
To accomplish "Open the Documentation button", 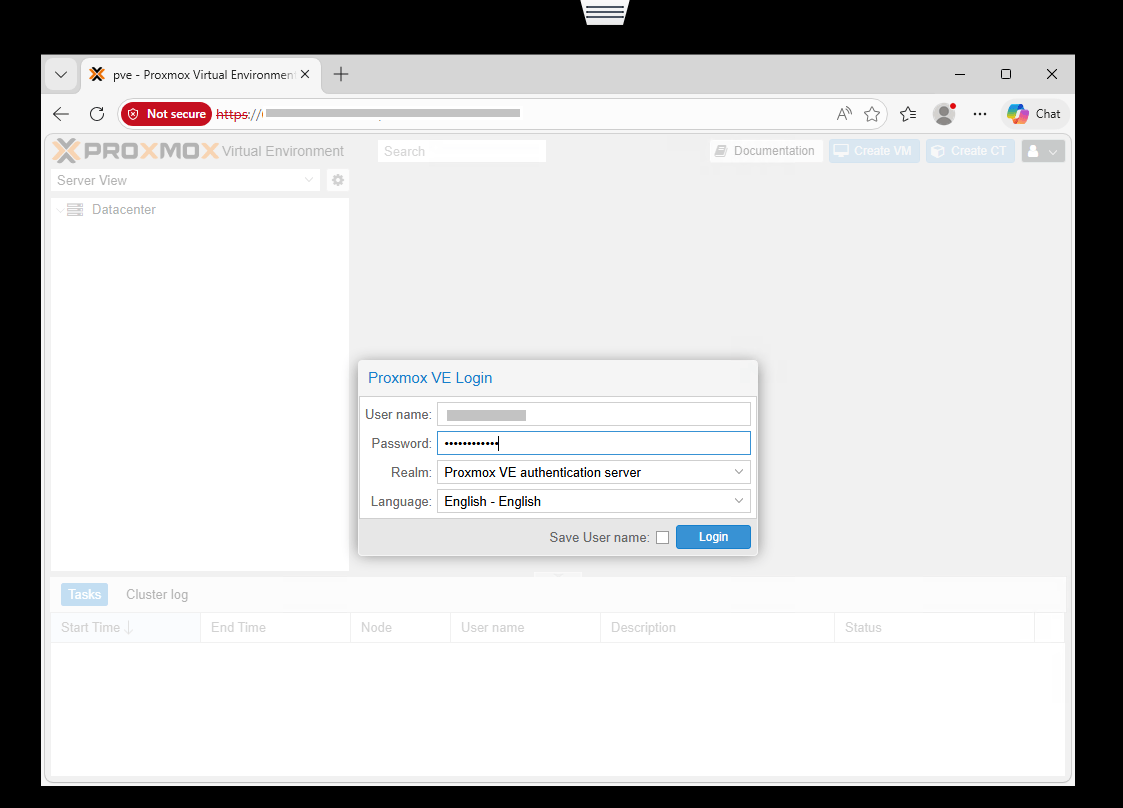I will [766, 151].
